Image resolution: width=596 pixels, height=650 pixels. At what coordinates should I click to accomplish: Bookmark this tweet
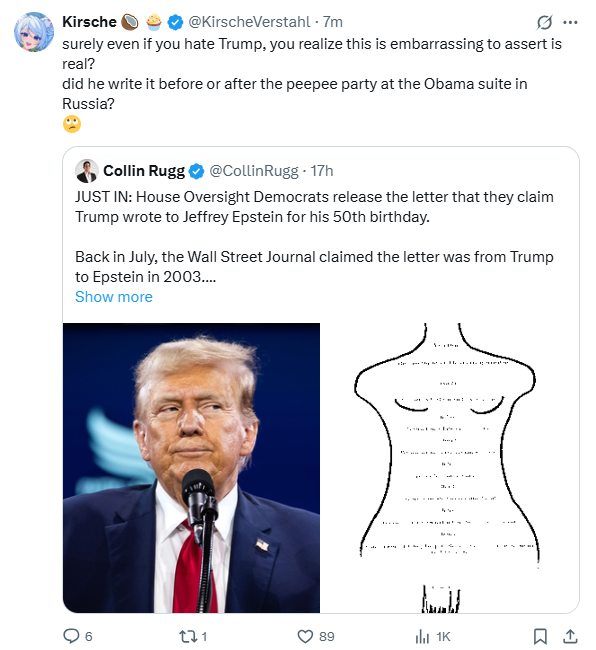pyautogui.click(x=540, y=636)
